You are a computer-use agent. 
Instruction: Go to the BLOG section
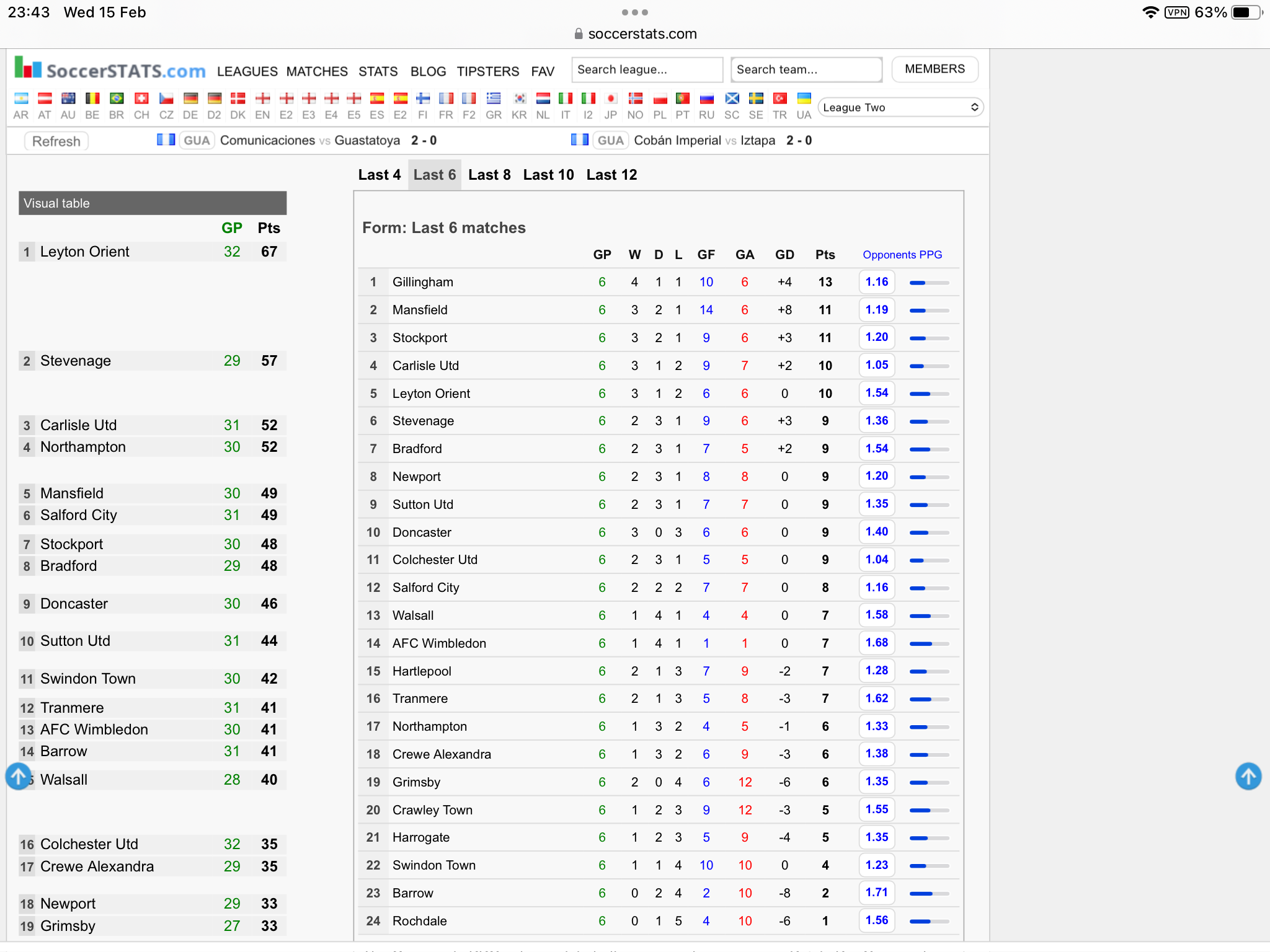pos(429,71)
